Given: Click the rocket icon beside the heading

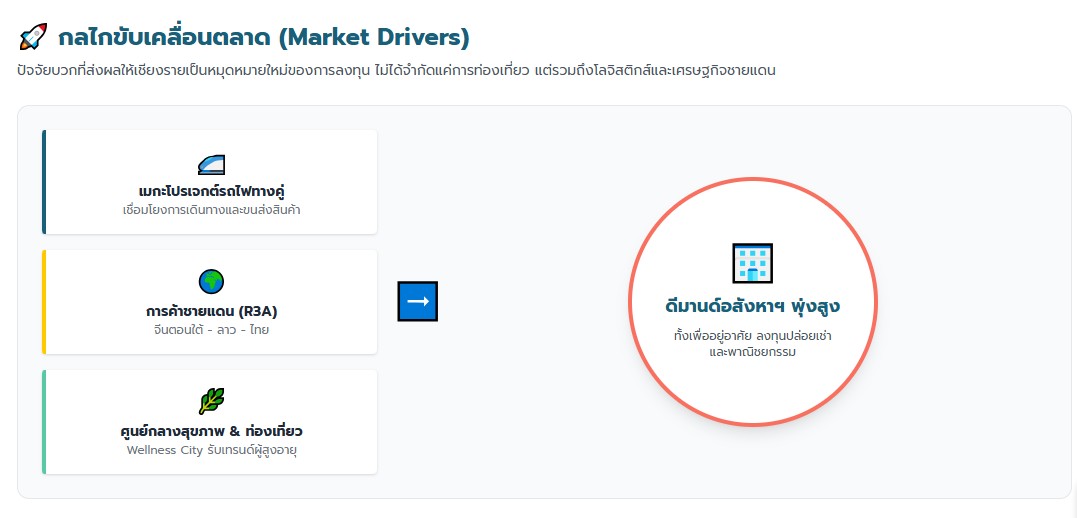Looking at the screenshot, I should pyautogui.click(x=33, y=38).
